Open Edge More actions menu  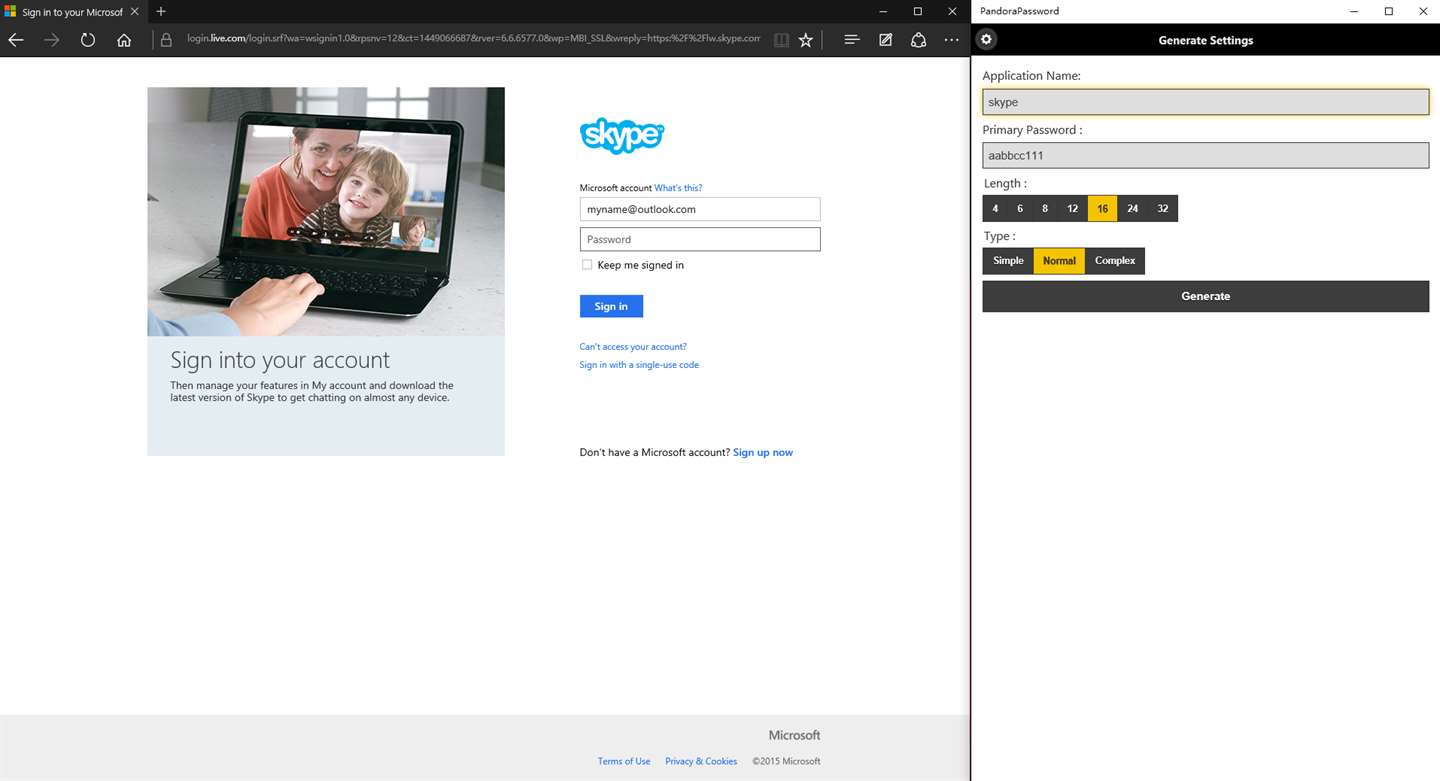click(951, 40)
